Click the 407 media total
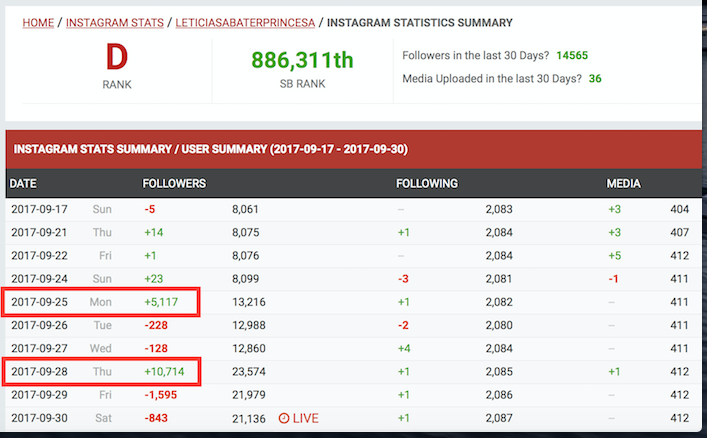The height and width of the screenshot is (438, 707). 679,232
